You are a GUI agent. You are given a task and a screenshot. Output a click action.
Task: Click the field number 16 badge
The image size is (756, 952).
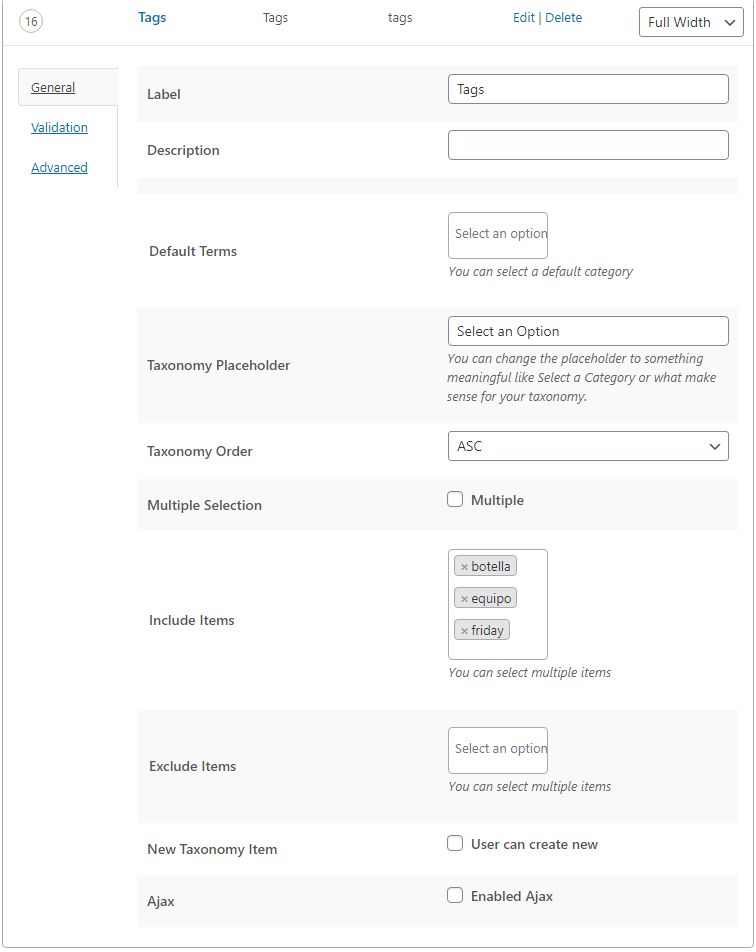[x=31, y=22]
